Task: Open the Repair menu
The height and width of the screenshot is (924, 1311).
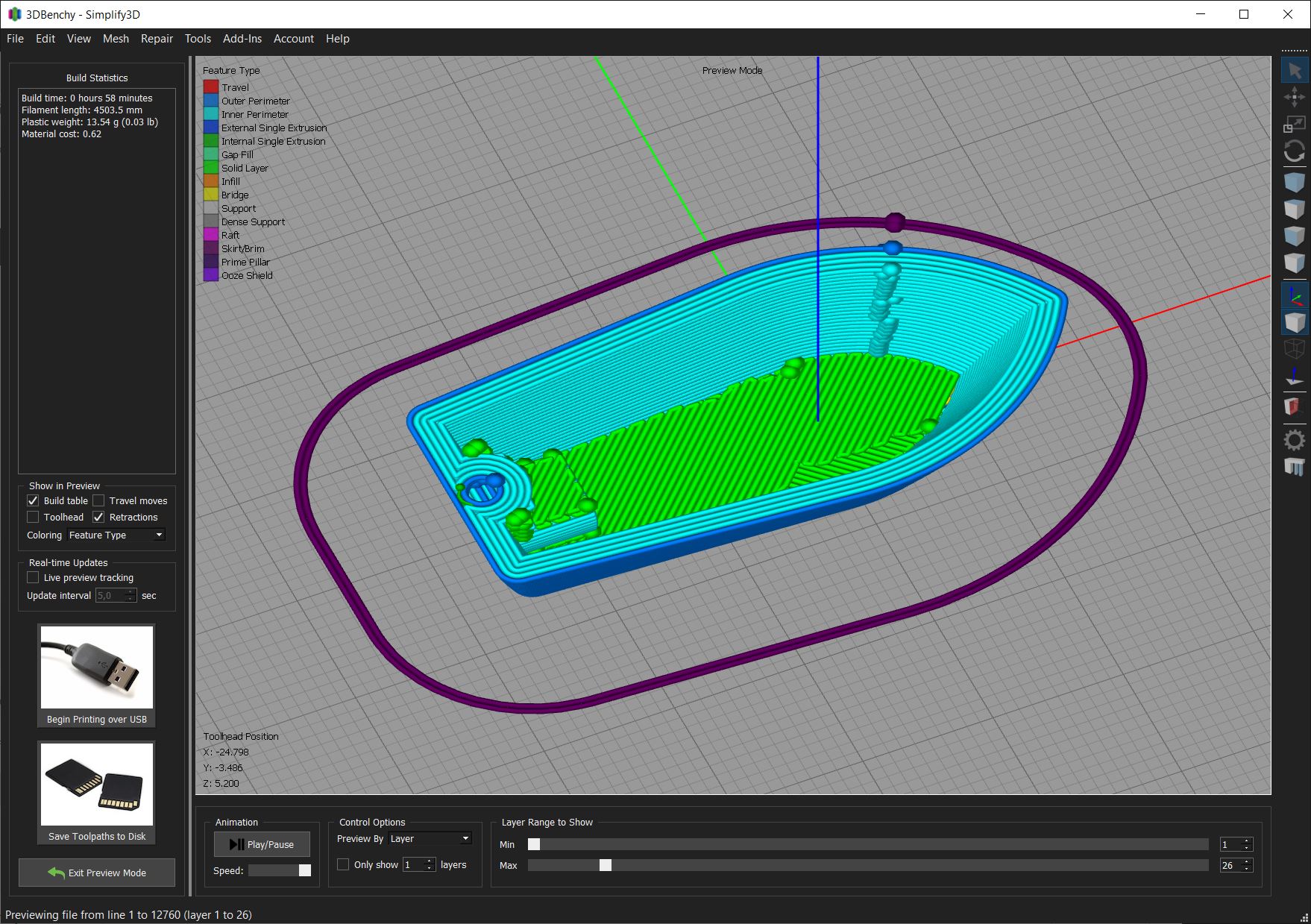Action: click(157, 39)
